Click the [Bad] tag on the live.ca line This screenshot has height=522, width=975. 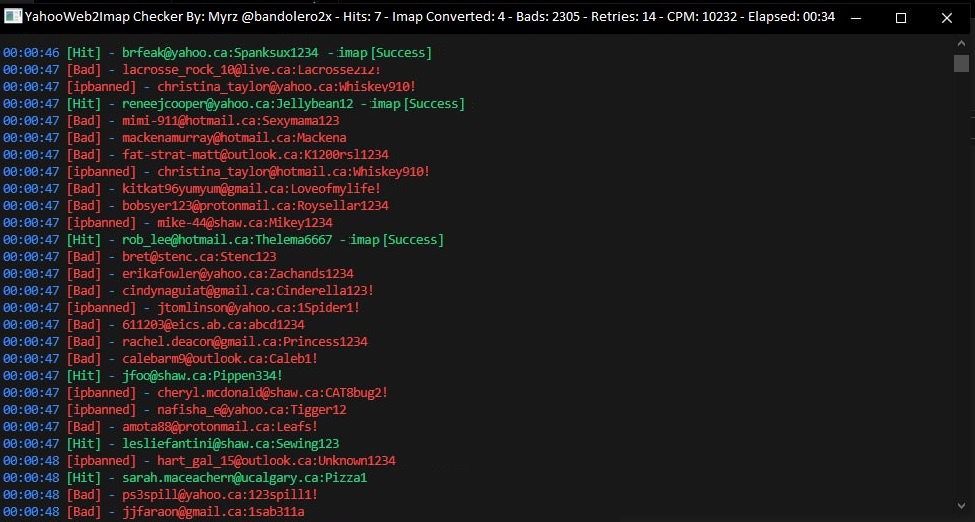(83, 70)
